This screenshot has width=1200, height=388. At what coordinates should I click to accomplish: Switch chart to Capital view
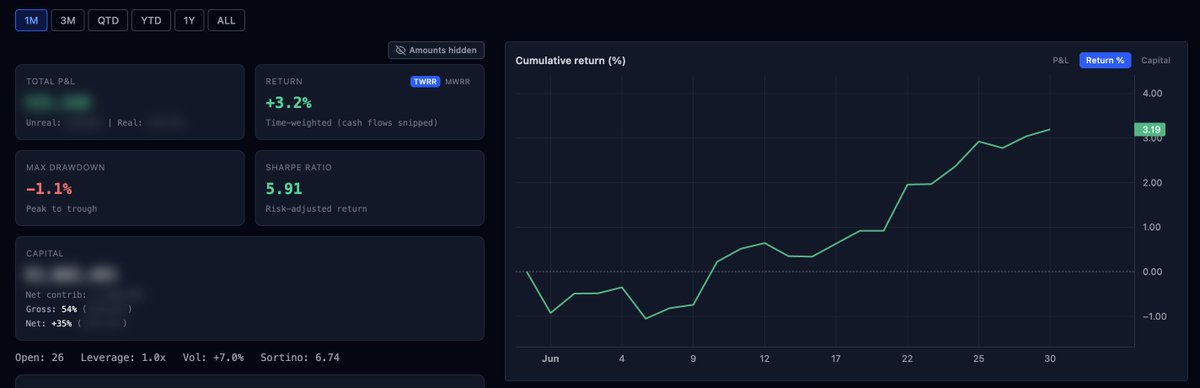[x=1156, y=60]
